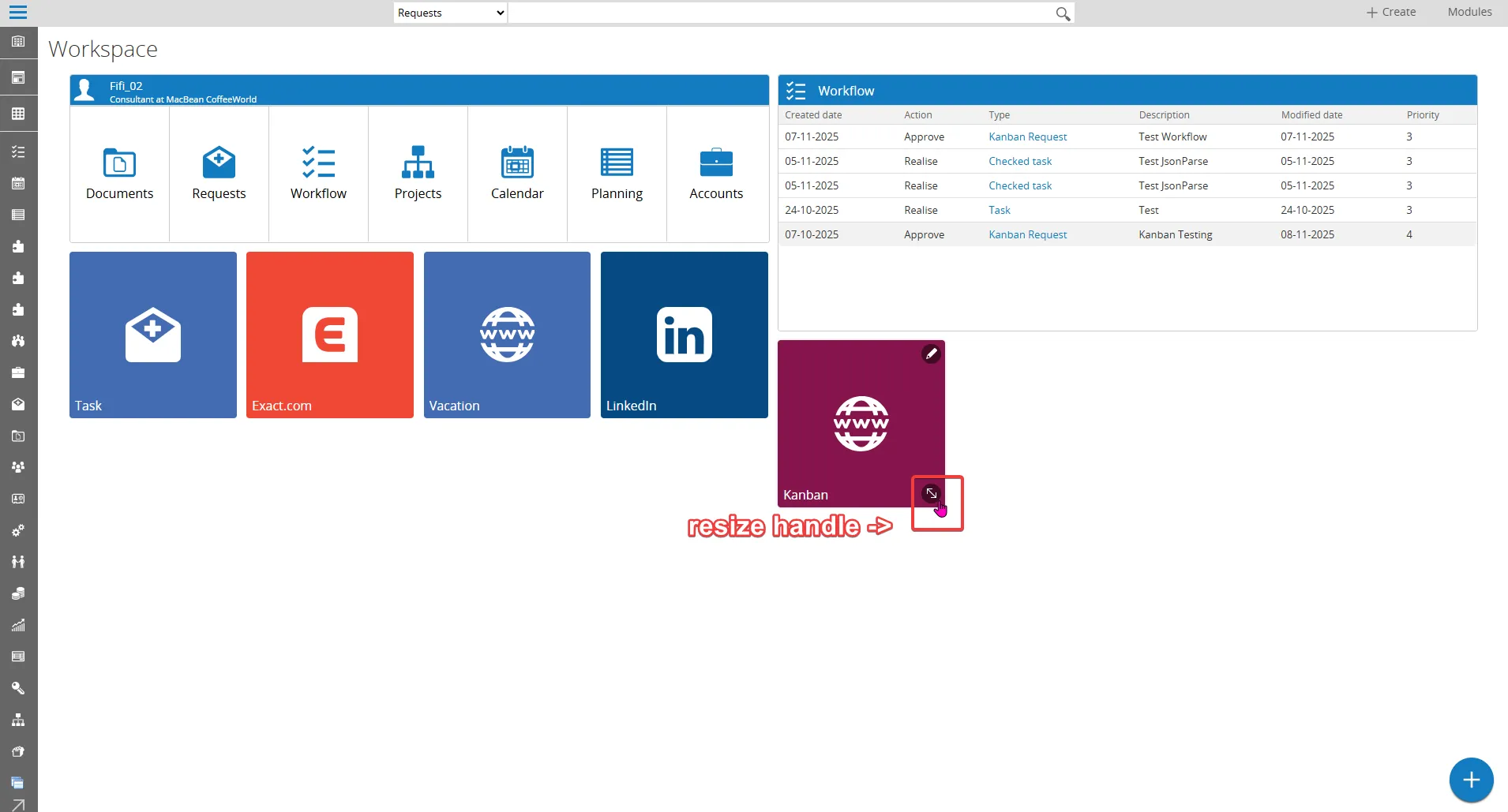Viewport: 1508px width, 812px height.
Task: Open the Exact.com red tile
Action: click(330, 335)
